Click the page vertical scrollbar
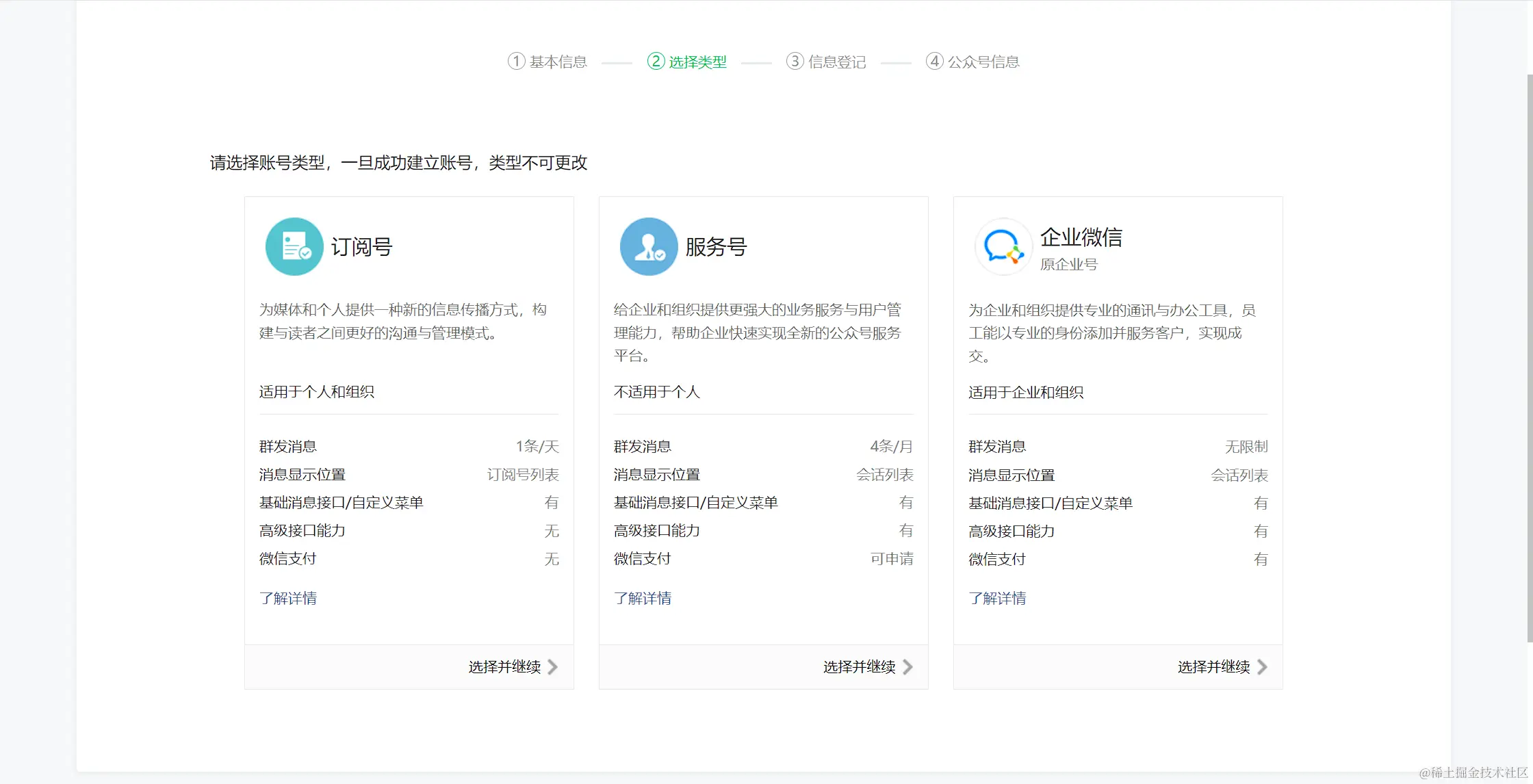Image resolution: width=1533 pixels, height=784 pixels. tap(1529, 356)
